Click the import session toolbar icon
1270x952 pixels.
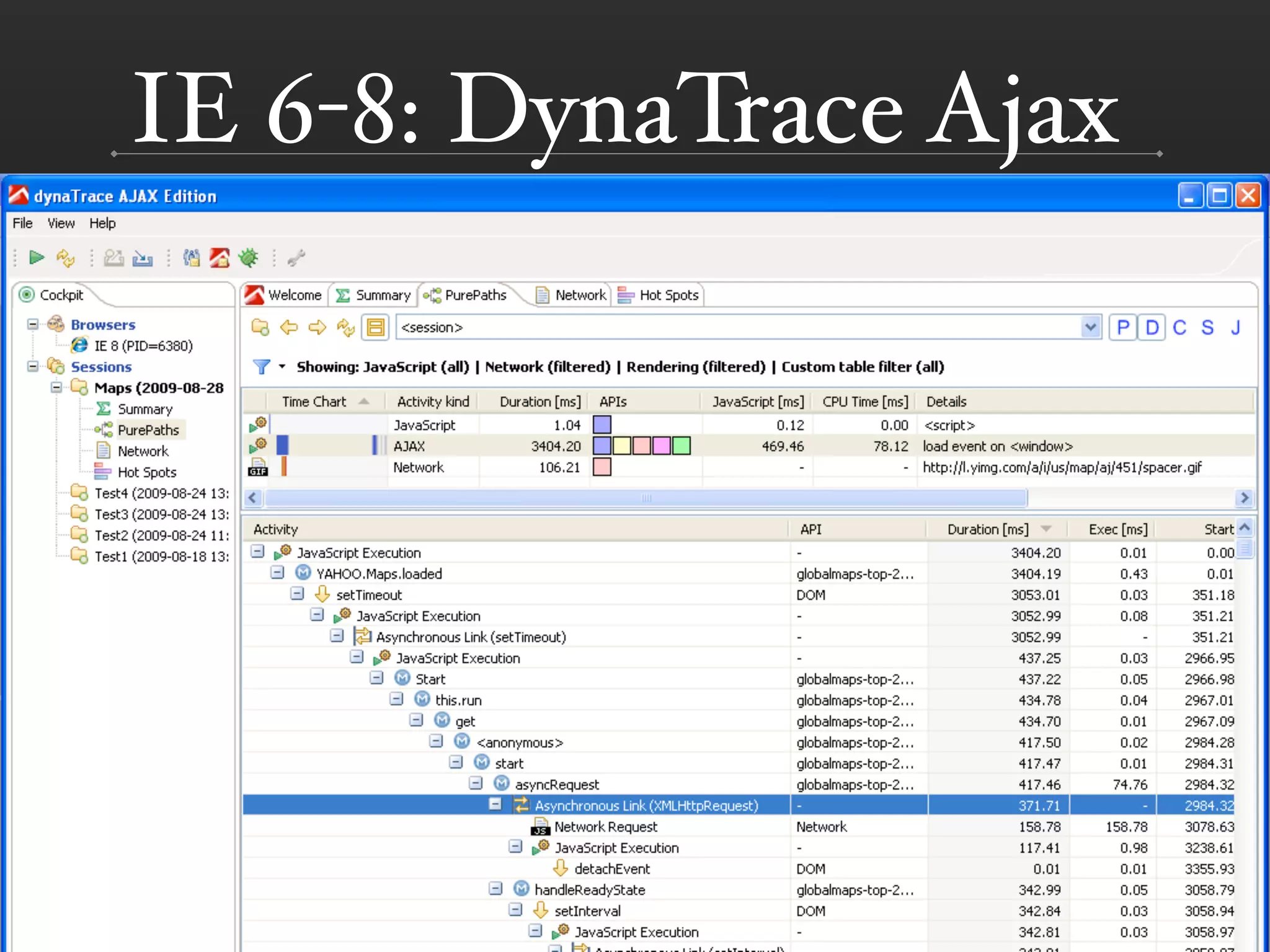[x=143, y=258]
